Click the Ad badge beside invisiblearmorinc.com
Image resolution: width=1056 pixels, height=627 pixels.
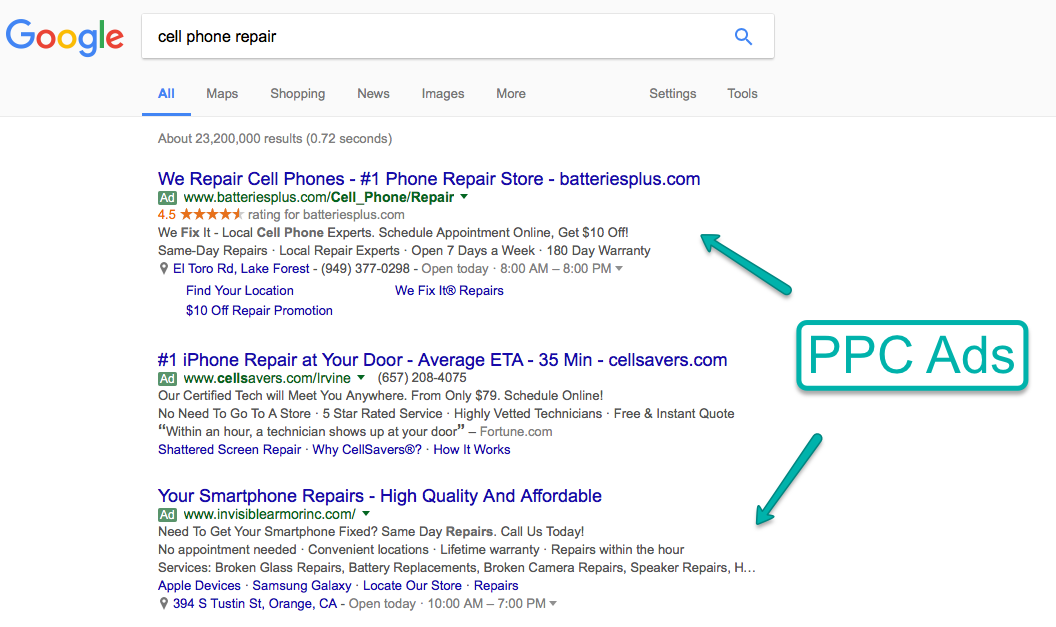click(x=167, y=515)
